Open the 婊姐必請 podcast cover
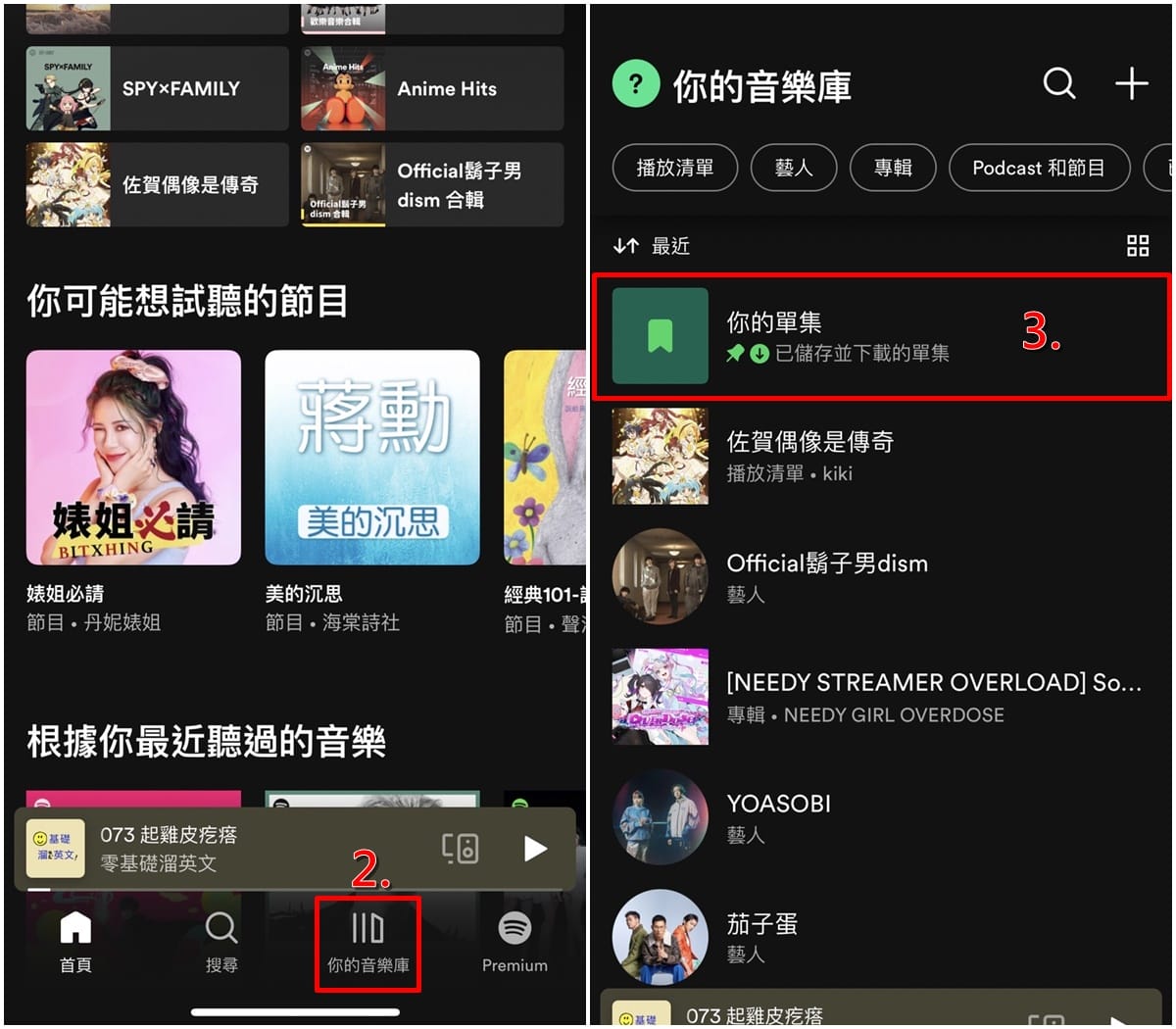 (x=133, y=458)
